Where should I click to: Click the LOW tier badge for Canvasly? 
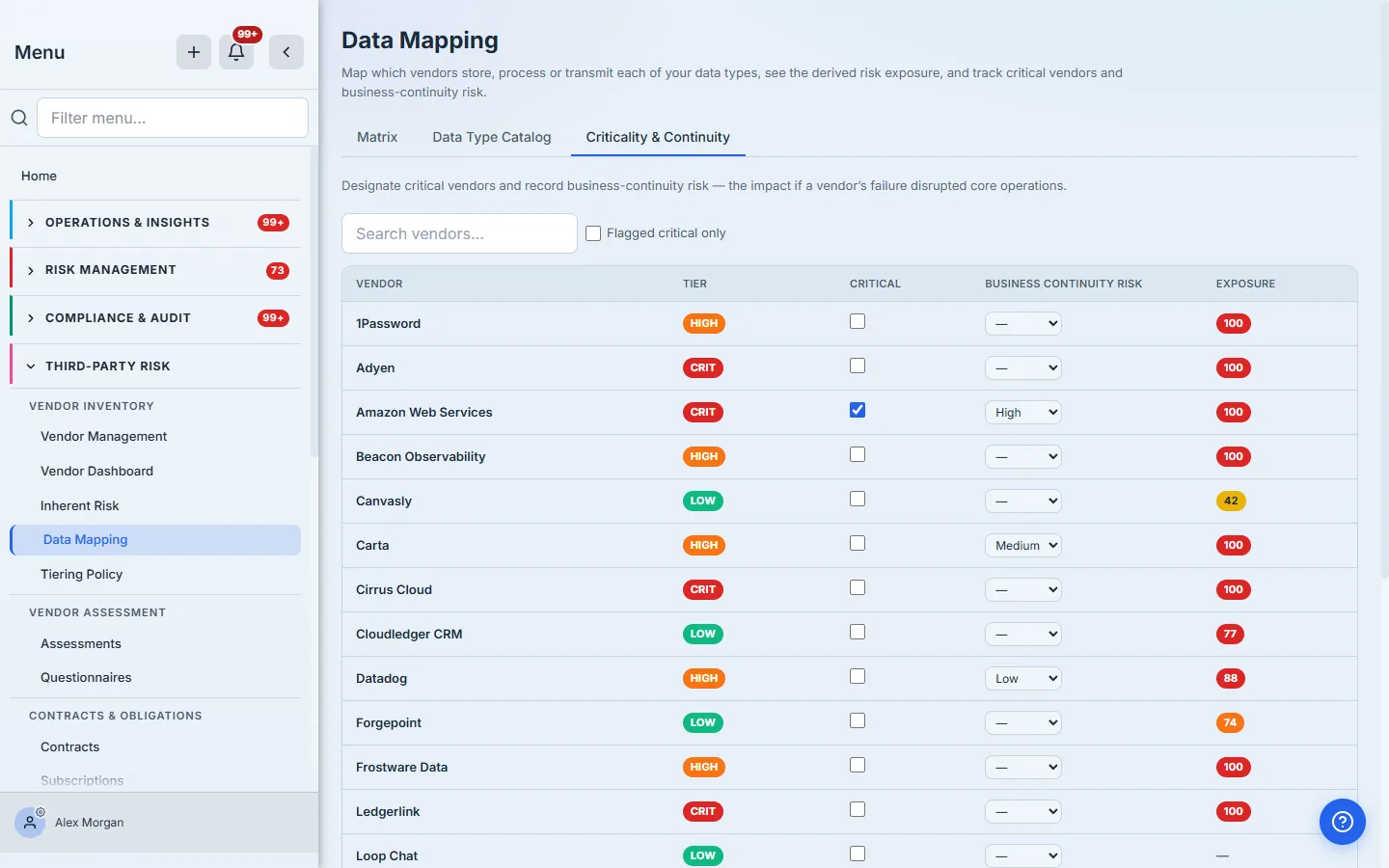[702, 502]
